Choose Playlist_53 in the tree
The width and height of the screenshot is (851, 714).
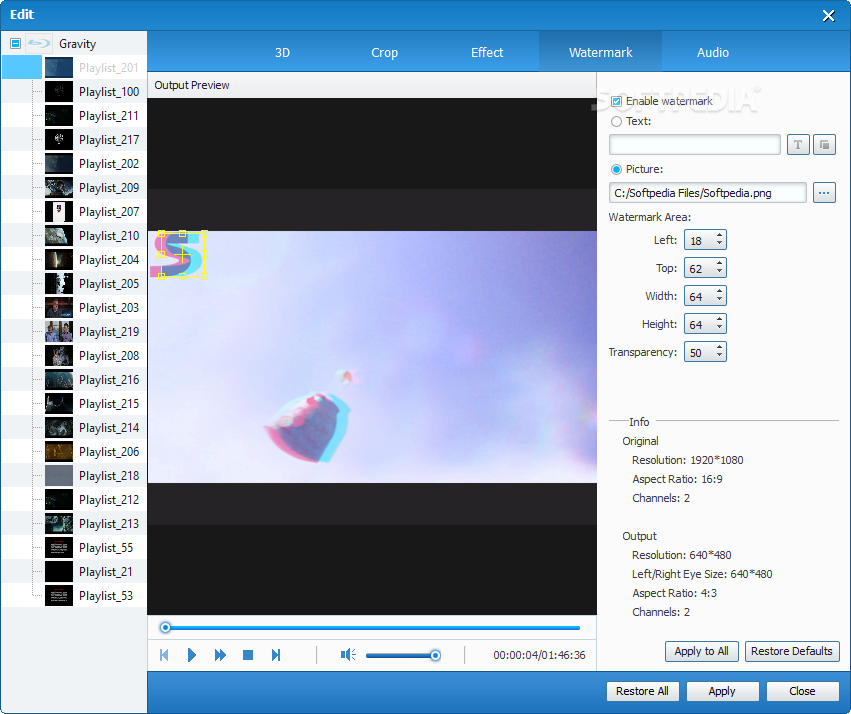click(105, 596)
